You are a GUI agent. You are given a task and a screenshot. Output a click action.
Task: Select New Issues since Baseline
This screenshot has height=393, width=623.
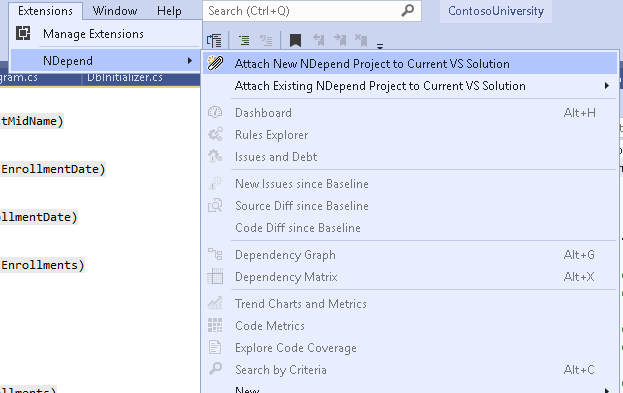click(410, 184)
